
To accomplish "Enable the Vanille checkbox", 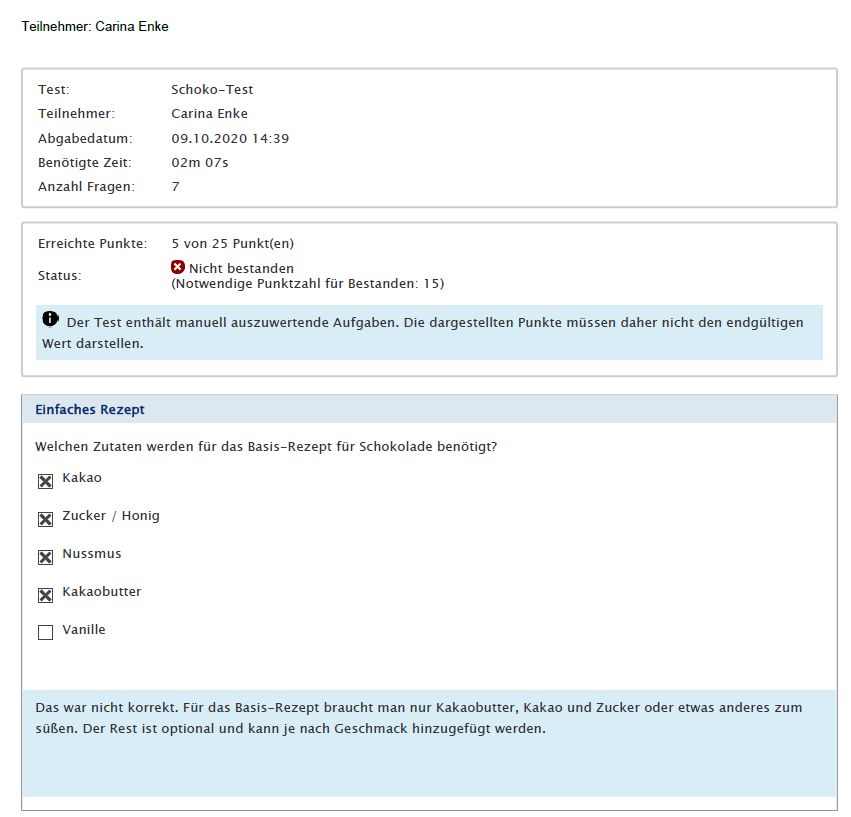I will click(x=45, y=633).
